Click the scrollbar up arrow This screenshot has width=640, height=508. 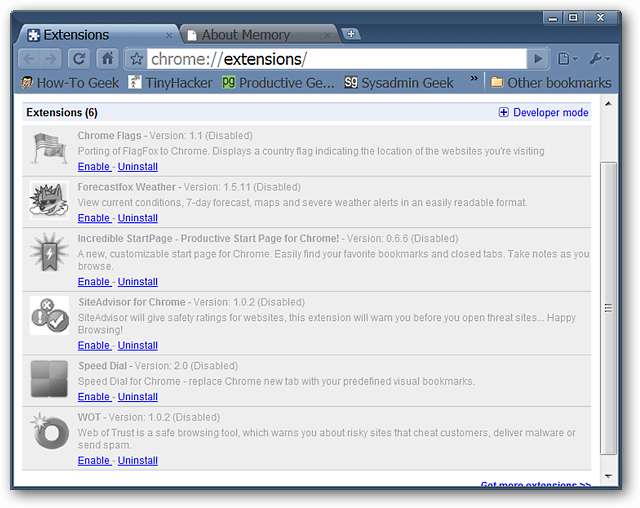click(608, 104)
